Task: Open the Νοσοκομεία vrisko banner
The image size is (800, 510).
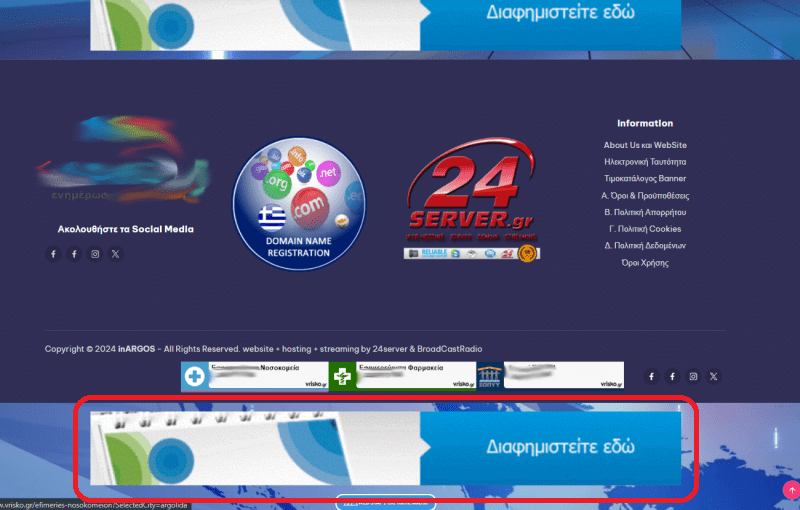Action: click(254, 376)
